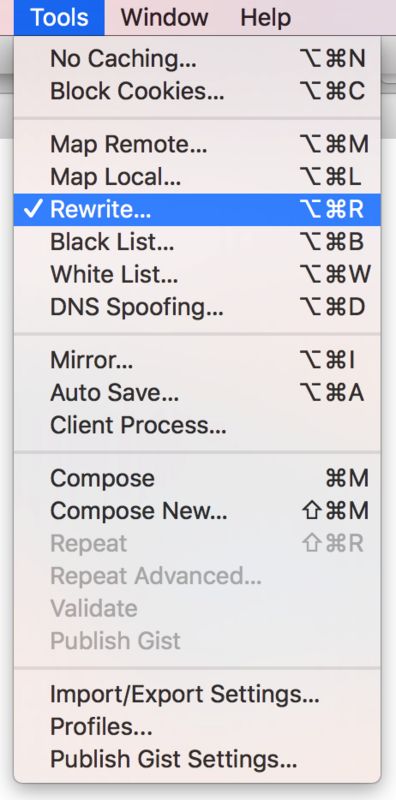Uncheck the Rewrite... menu item

[x=197, y=210]
